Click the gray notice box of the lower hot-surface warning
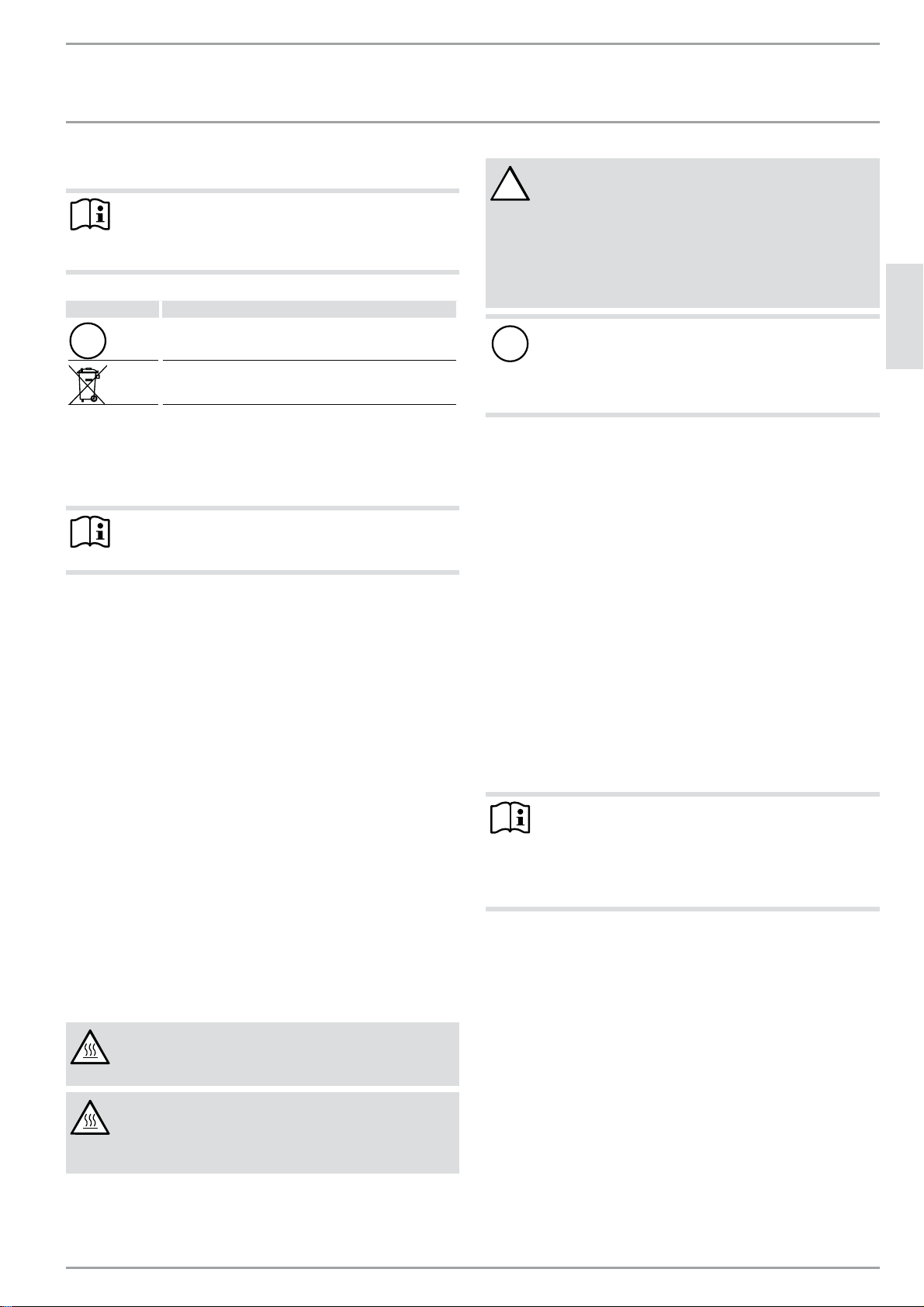Screen dimensions: 924x1307 click(x=262, y=1132)
